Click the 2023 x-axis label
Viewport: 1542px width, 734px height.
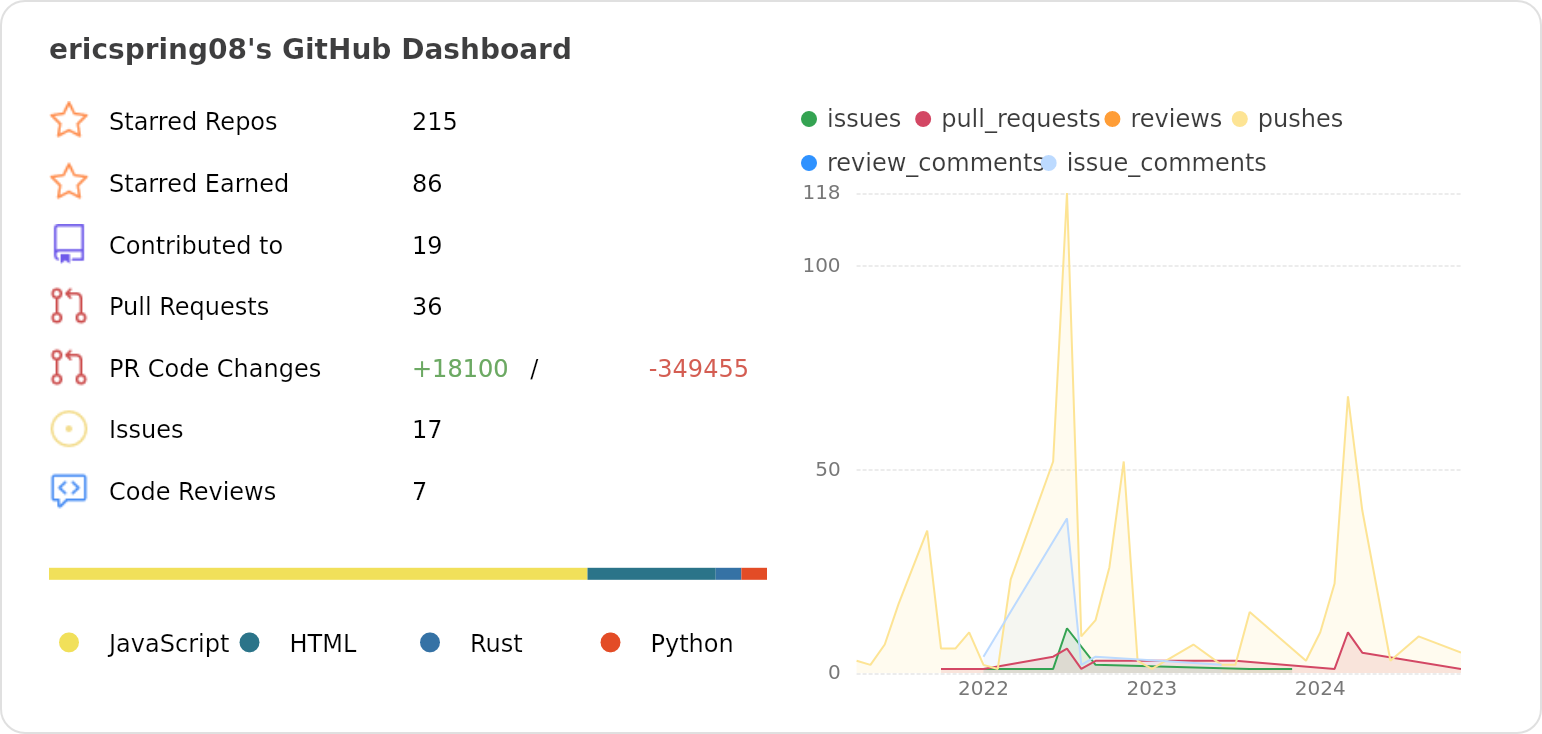(1152, 688)
